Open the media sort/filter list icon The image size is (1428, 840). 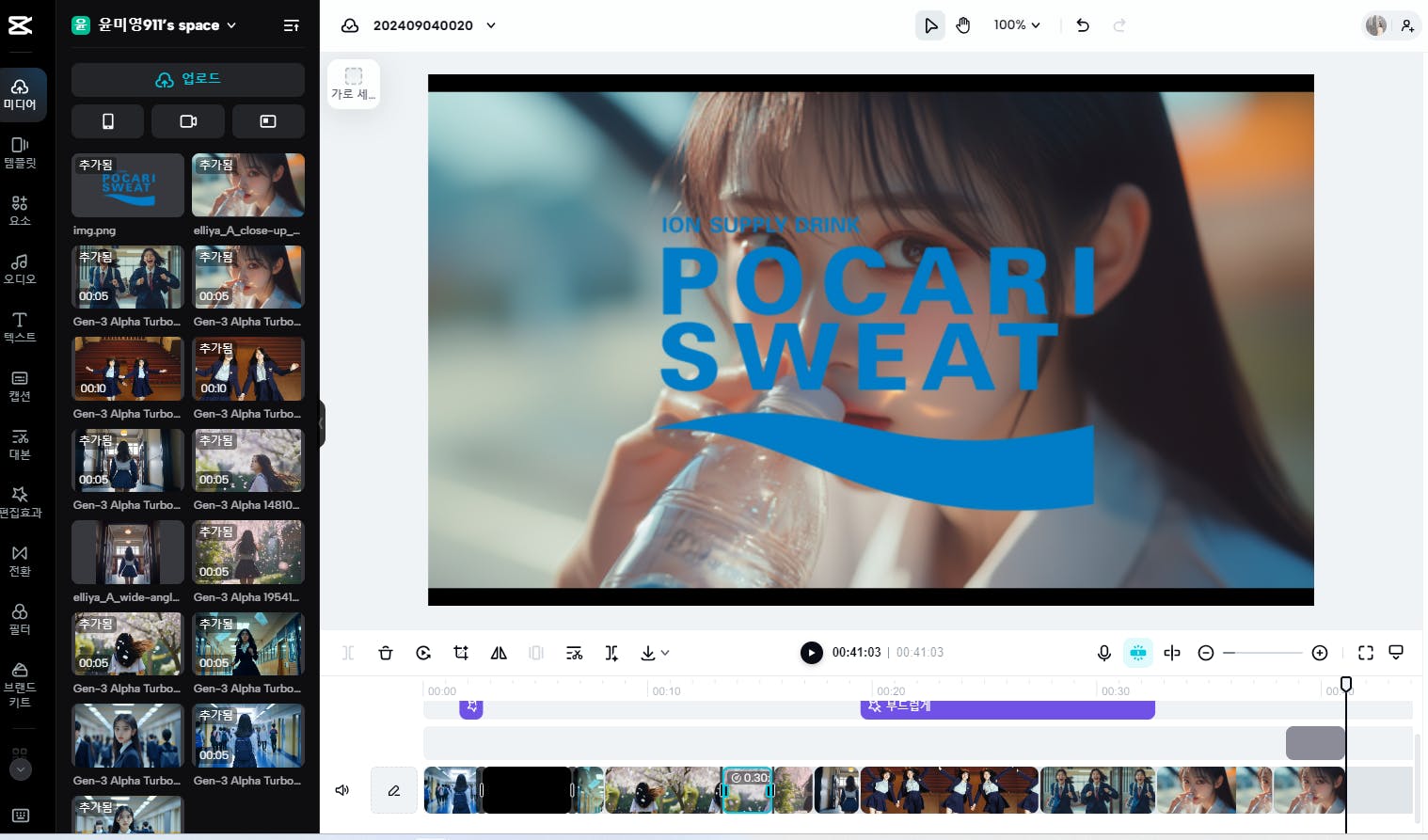(292, 25)
